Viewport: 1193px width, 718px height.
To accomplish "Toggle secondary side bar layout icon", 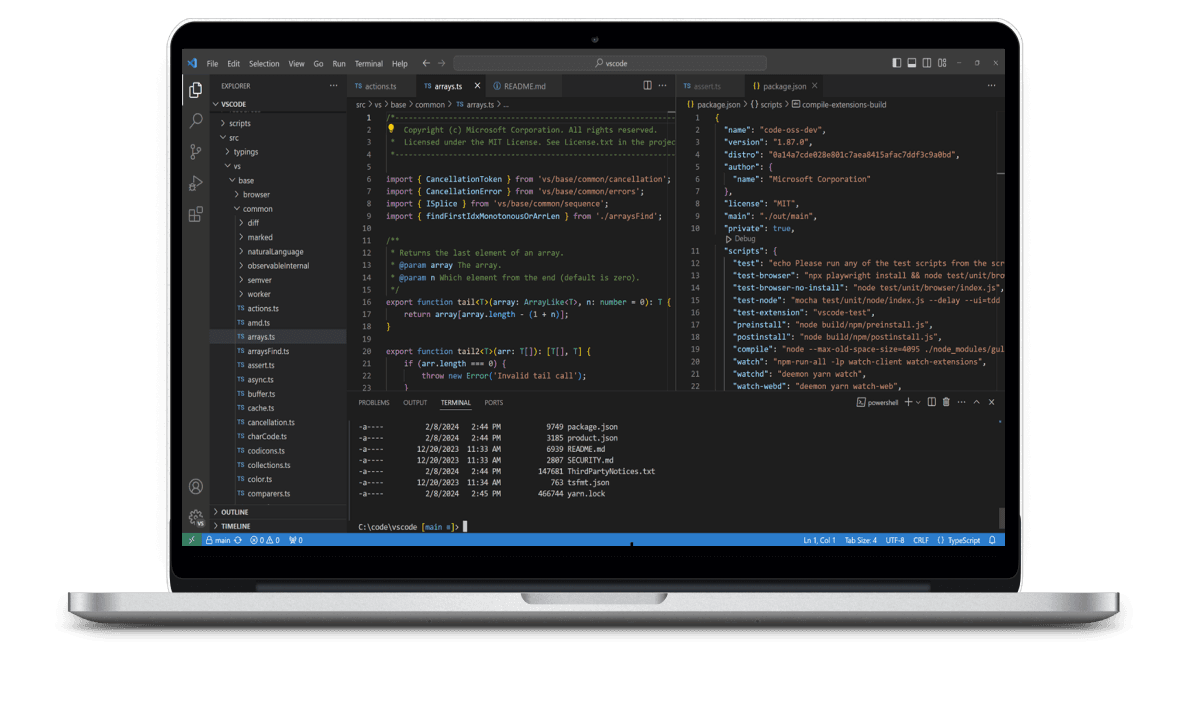I will pyautogui.click(x=927, y=63).
